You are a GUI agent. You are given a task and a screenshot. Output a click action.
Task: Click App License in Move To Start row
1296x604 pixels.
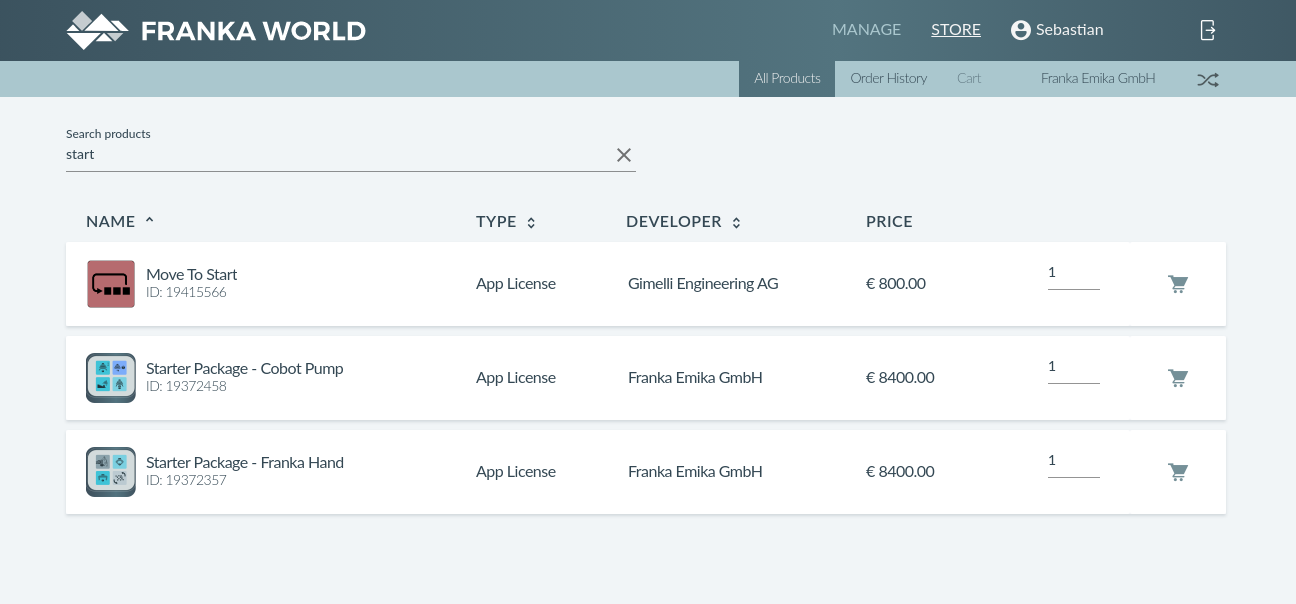point(516,284)
